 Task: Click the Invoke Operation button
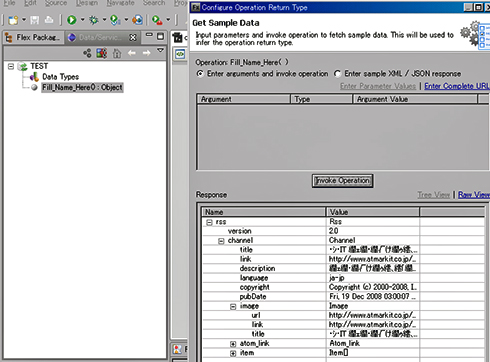point(342,181)
